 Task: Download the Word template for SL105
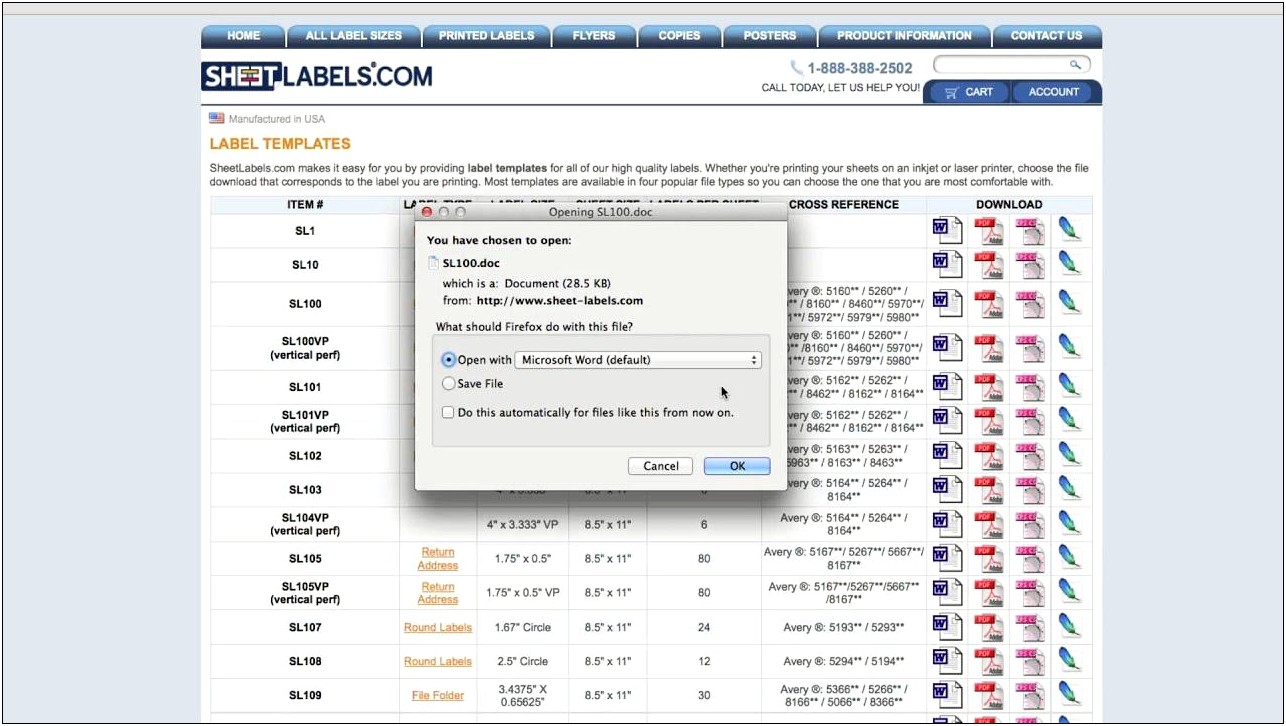947,558
